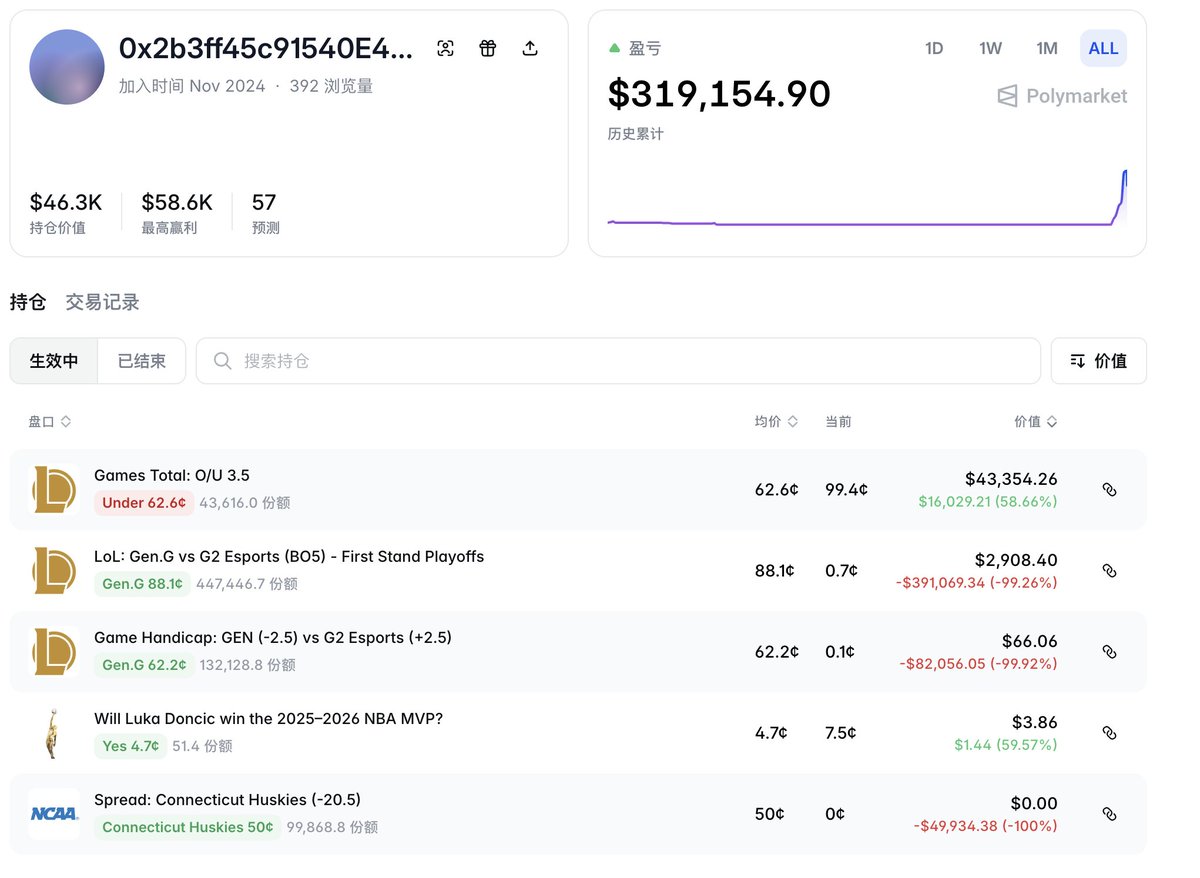
Task: Switch to 已结束 ended positions
Action: (142, 361)
